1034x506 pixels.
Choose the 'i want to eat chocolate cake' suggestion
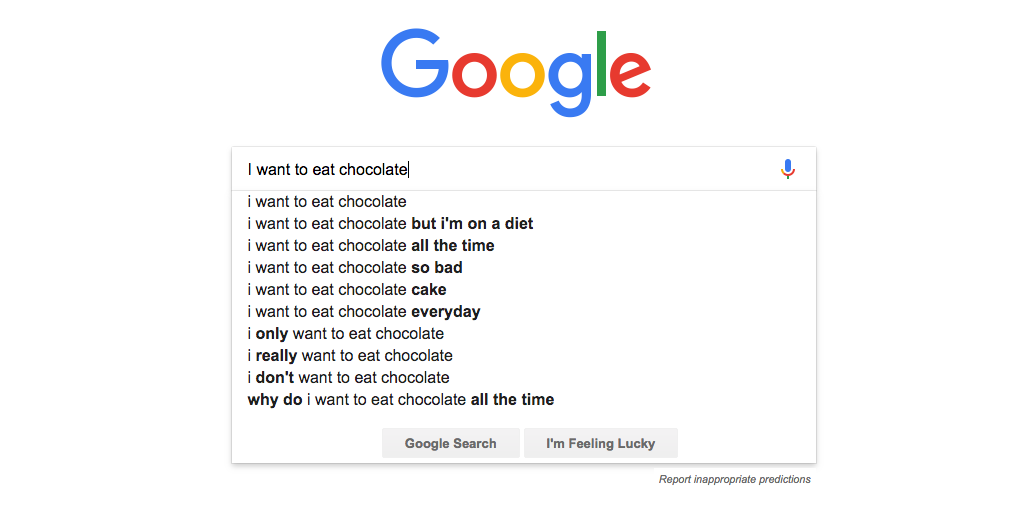tap(347, 290)
